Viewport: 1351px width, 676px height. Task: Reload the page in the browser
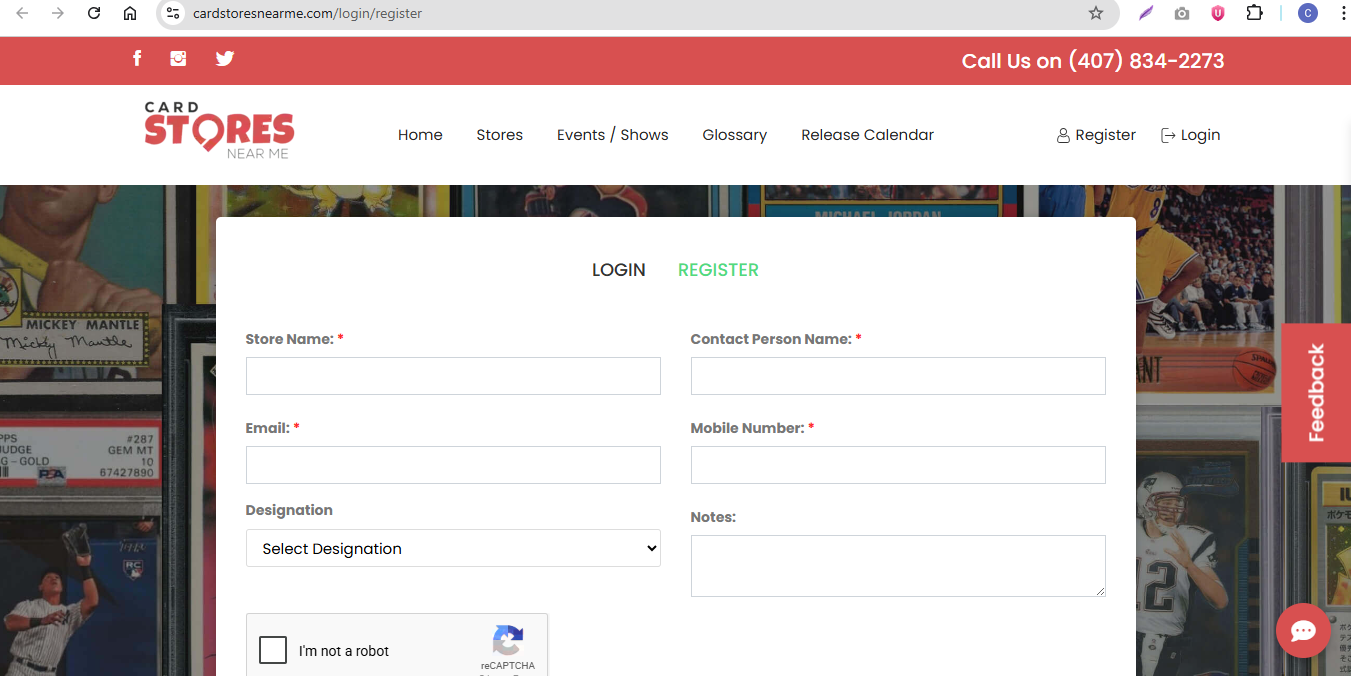pyautogui.click(x=94, y=13)
